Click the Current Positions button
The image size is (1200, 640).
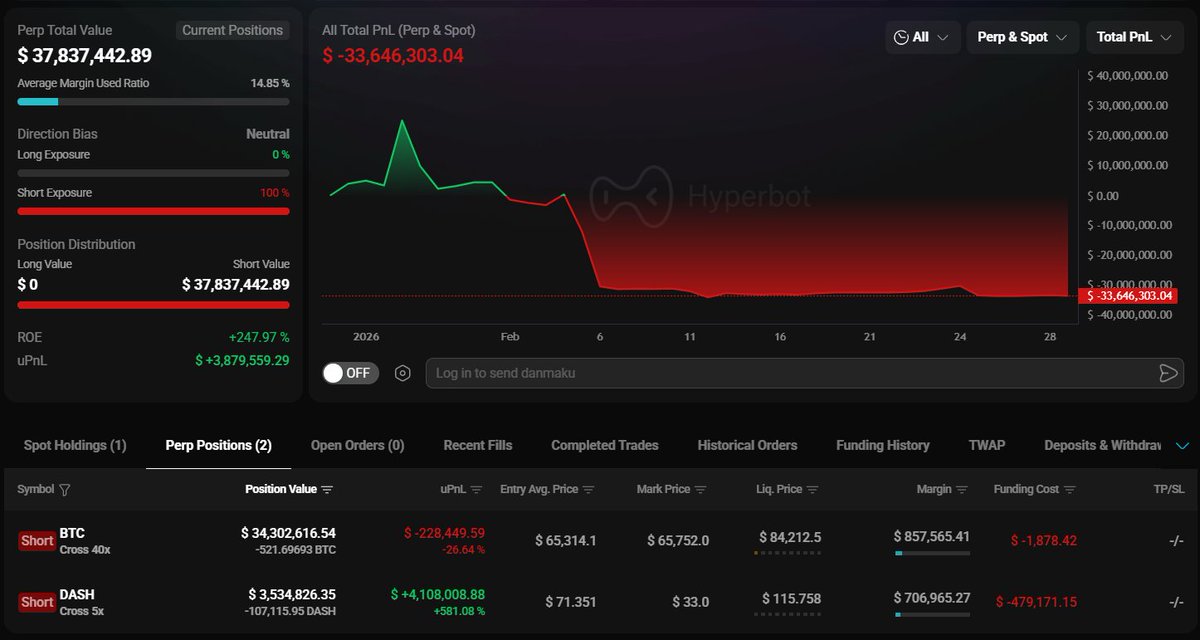pyautogui.click(x=232, y=31)
